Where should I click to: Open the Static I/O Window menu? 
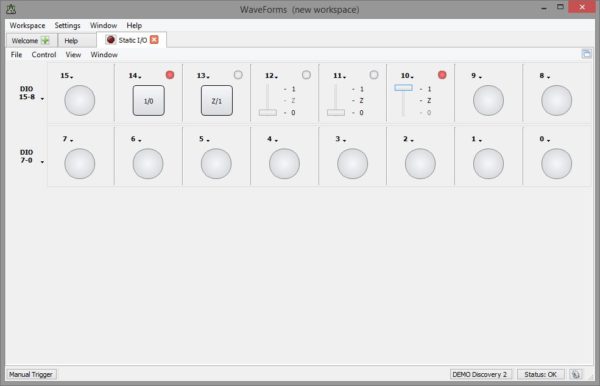tap(104, 54)
